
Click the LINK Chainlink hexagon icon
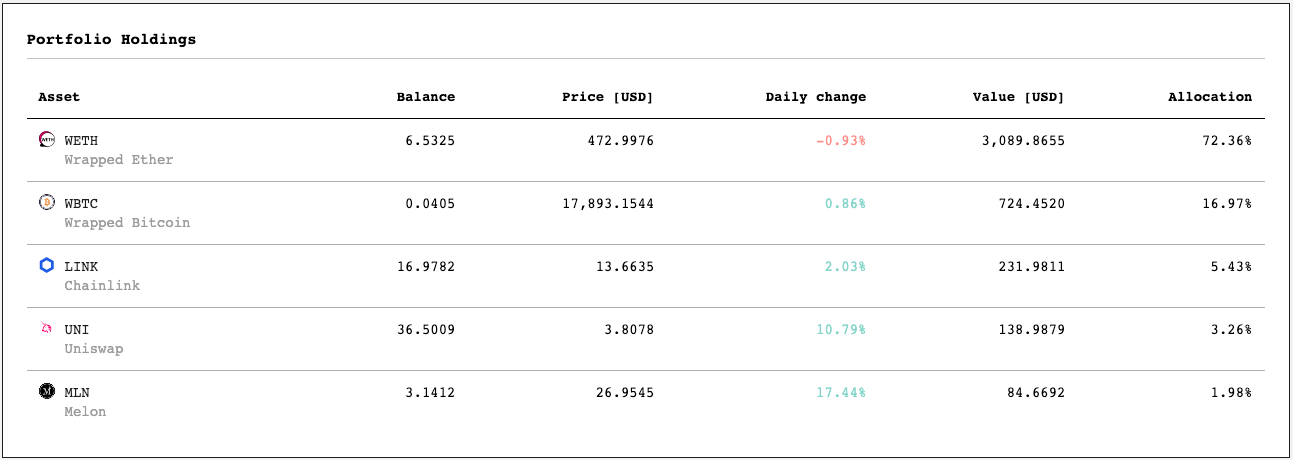click(46, 266)
